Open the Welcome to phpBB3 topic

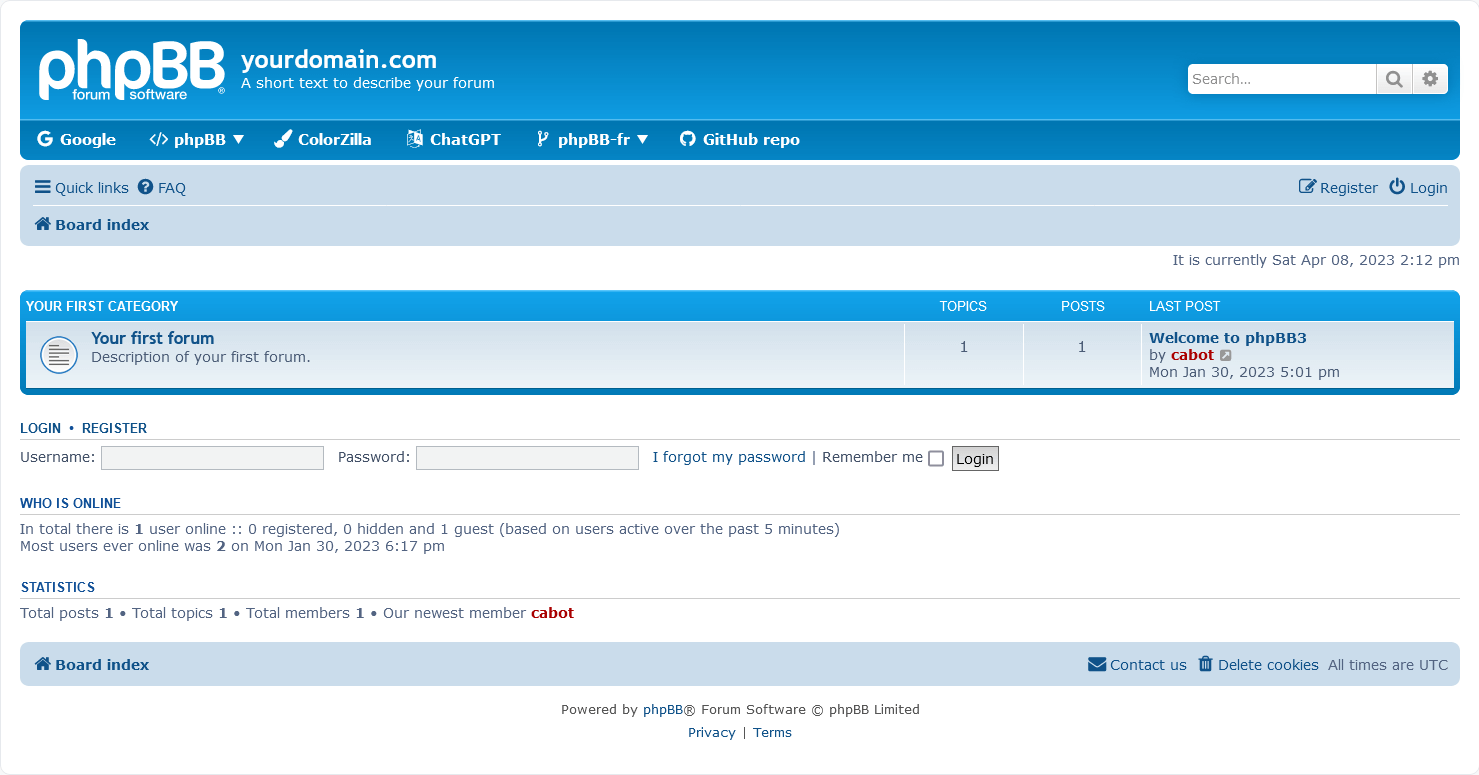coord(1227,337)
